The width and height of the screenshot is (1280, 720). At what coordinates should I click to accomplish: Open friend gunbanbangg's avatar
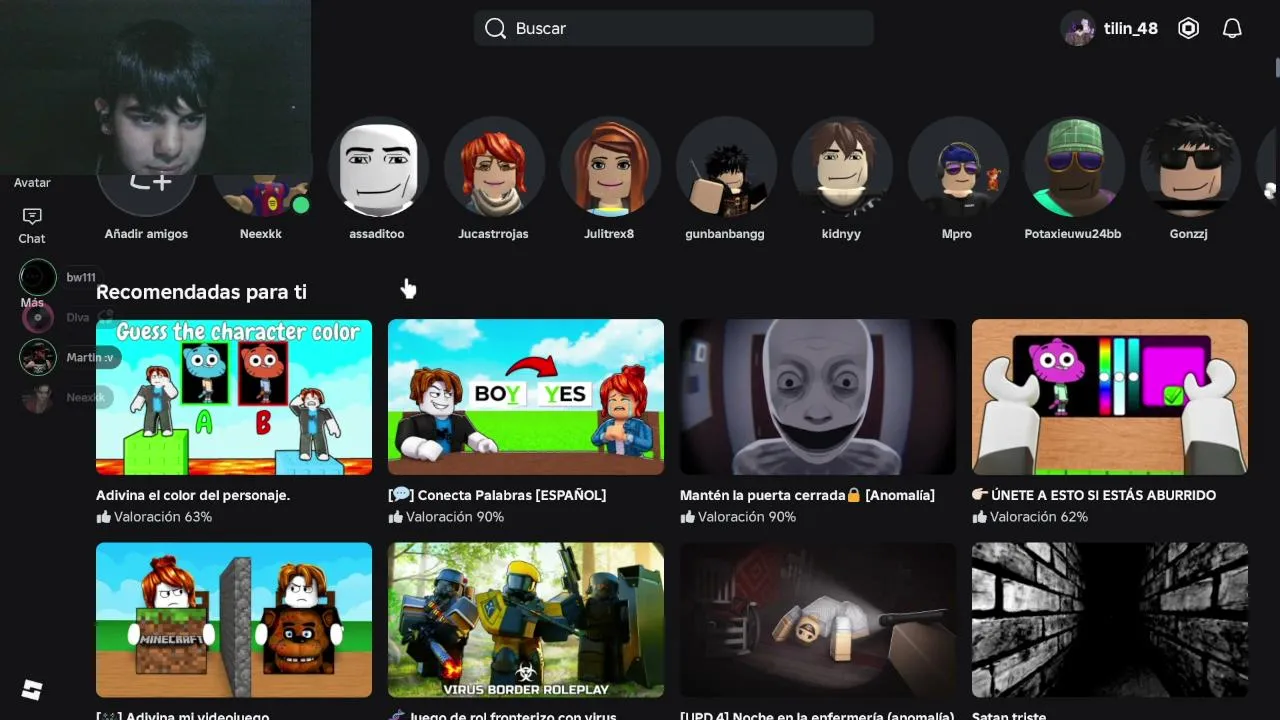tap(725, 167)
